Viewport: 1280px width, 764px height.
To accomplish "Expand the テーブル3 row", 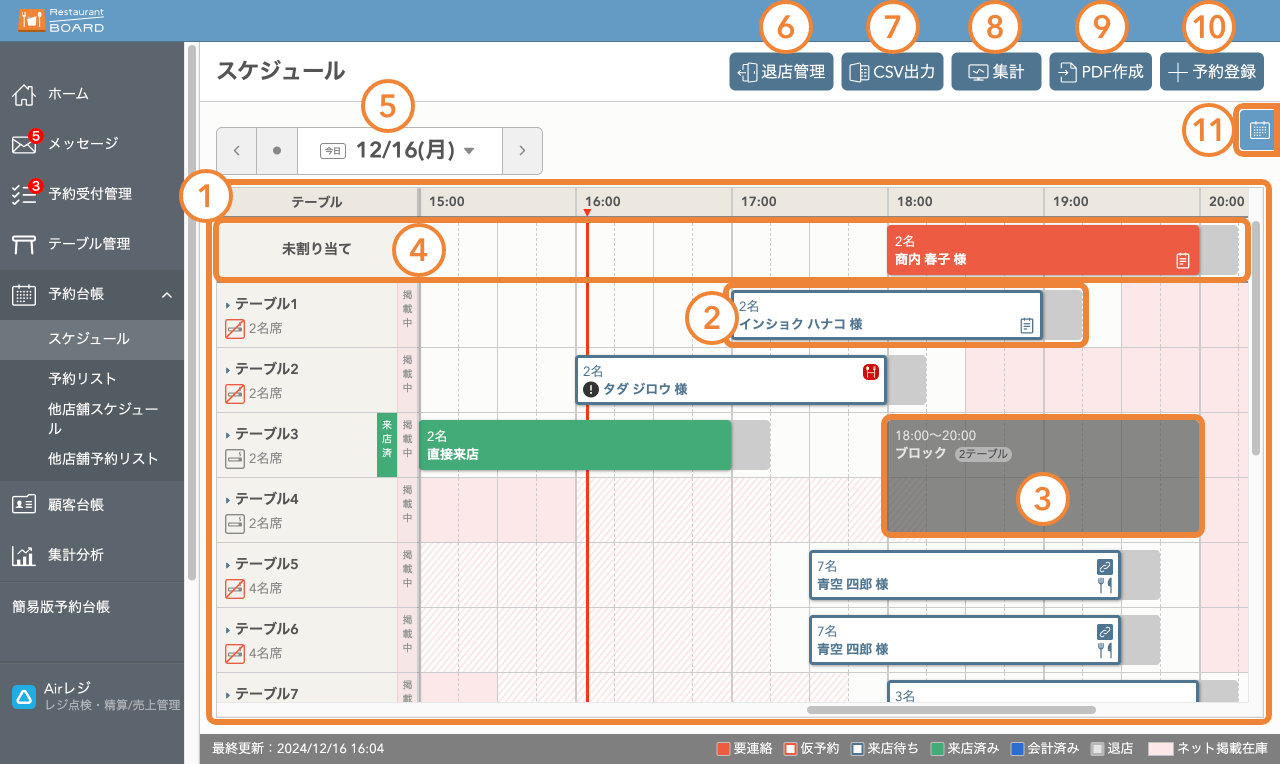I will click(228, 434).
